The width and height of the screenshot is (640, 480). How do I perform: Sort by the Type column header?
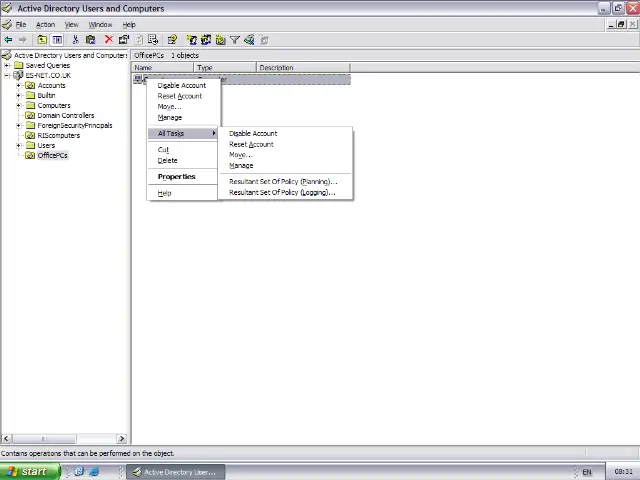pyautogui.click(x=225, y=67)
